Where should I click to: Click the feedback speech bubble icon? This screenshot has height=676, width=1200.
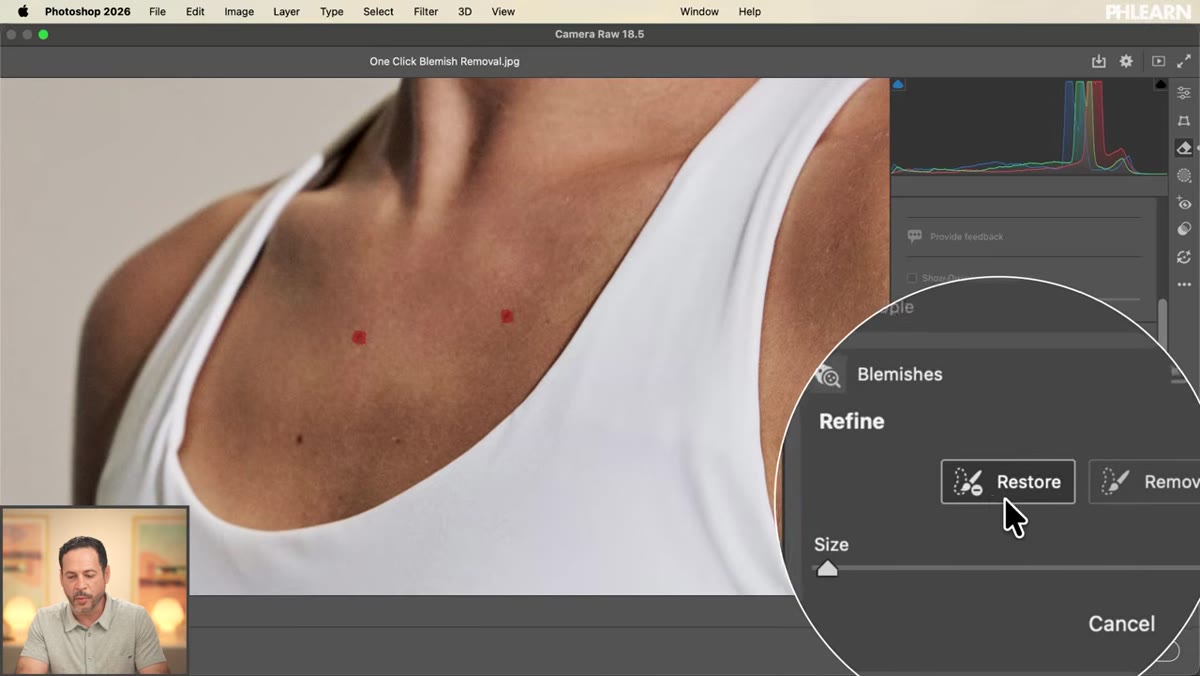[x=914, y=237]
